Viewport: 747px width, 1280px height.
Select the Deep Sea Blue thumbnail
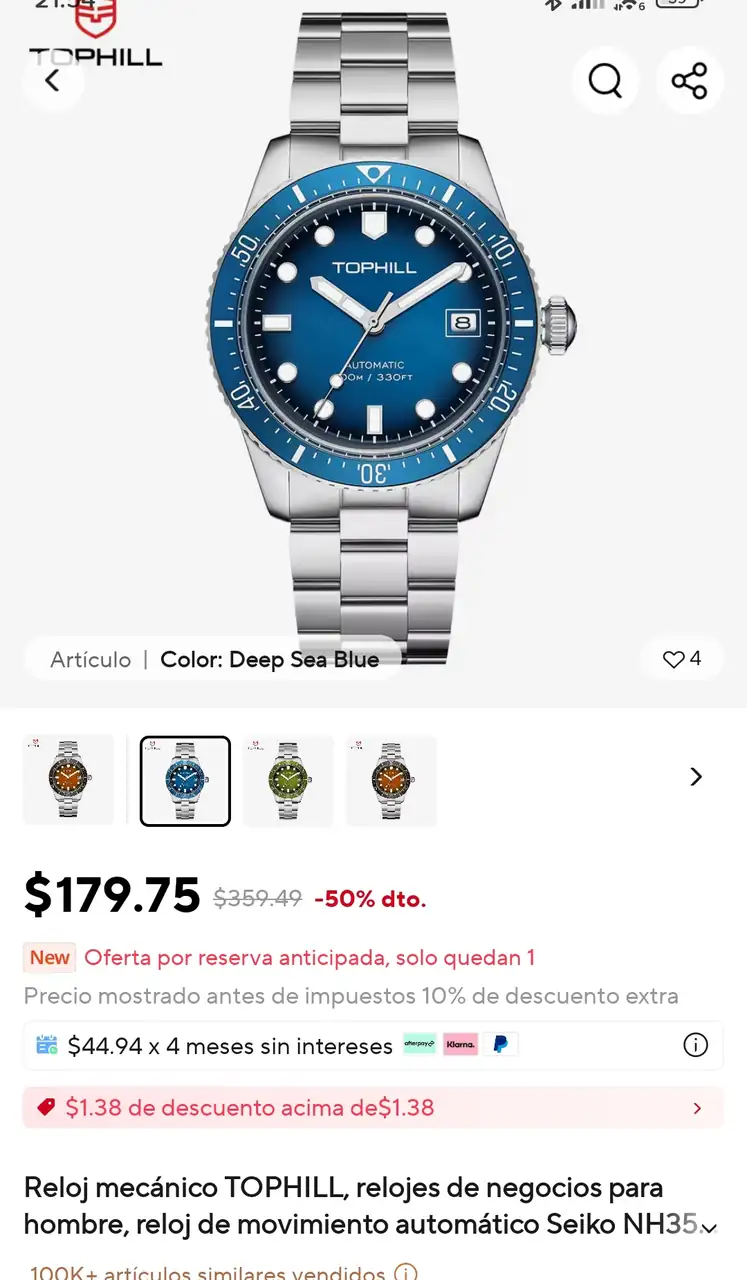pos(185,781)
